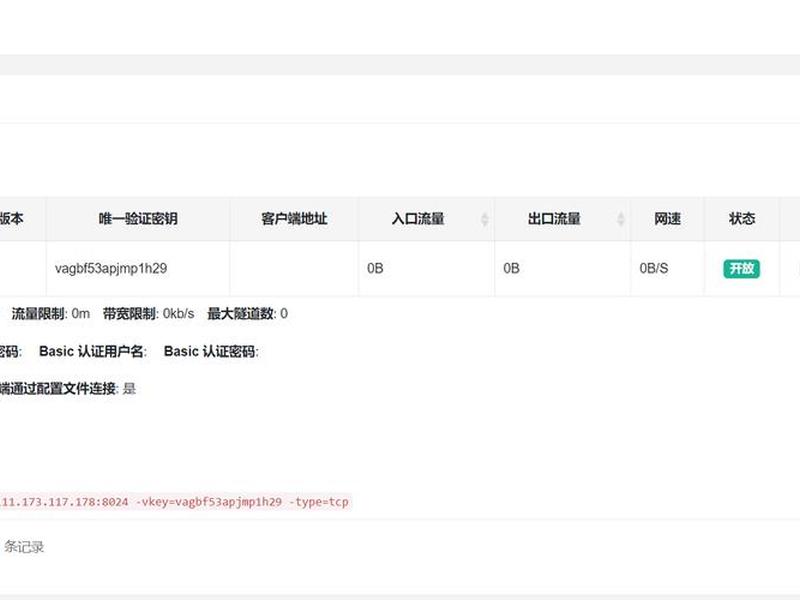
Task: Click the 客户端地址 column header
Action: click(294, 219)
